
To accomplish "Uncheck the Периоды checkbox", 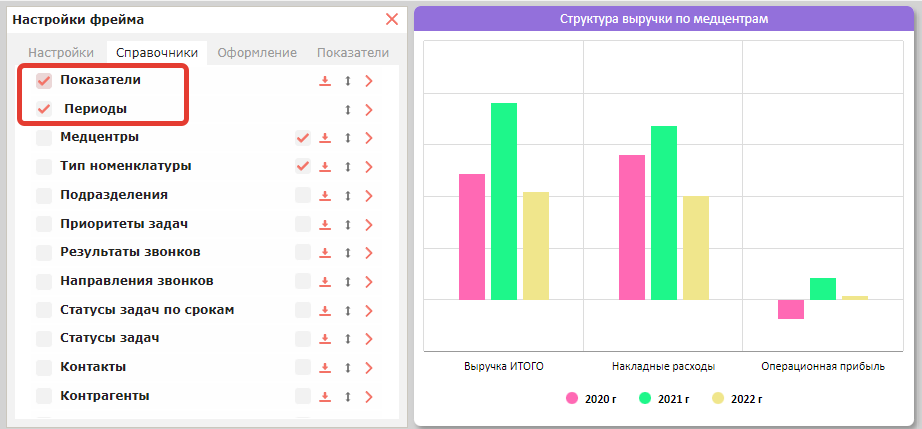I will (x=44, y=109).
